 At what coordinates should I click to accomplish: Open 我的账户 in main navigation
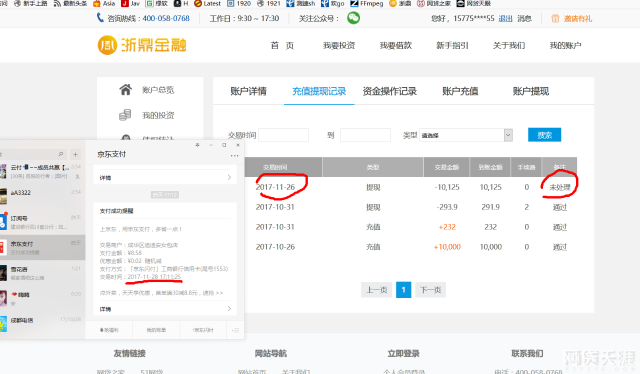565,45
